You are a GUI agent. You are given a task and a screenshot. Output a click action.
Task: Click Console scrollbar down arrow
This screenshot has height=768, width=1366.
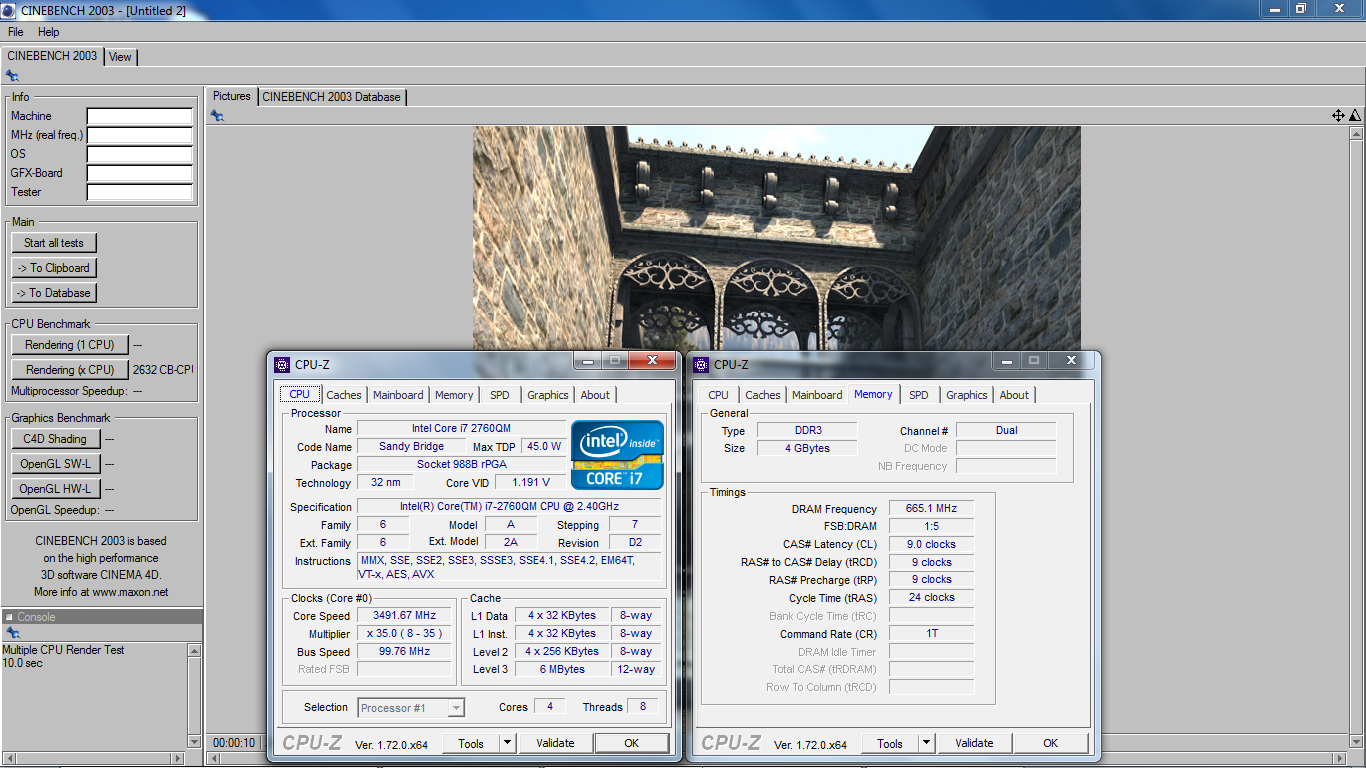click(x=194, y=741)
